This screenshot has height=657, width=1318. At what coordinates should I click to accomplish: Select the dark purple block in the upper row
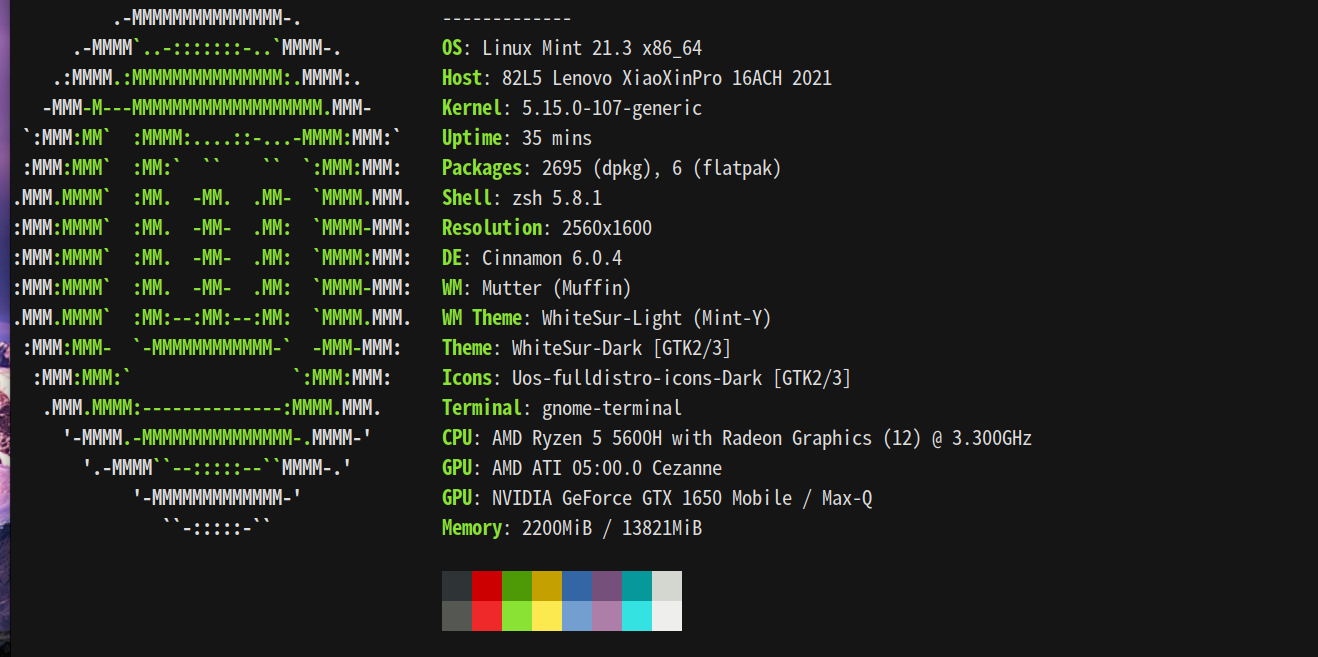point(607,586)
